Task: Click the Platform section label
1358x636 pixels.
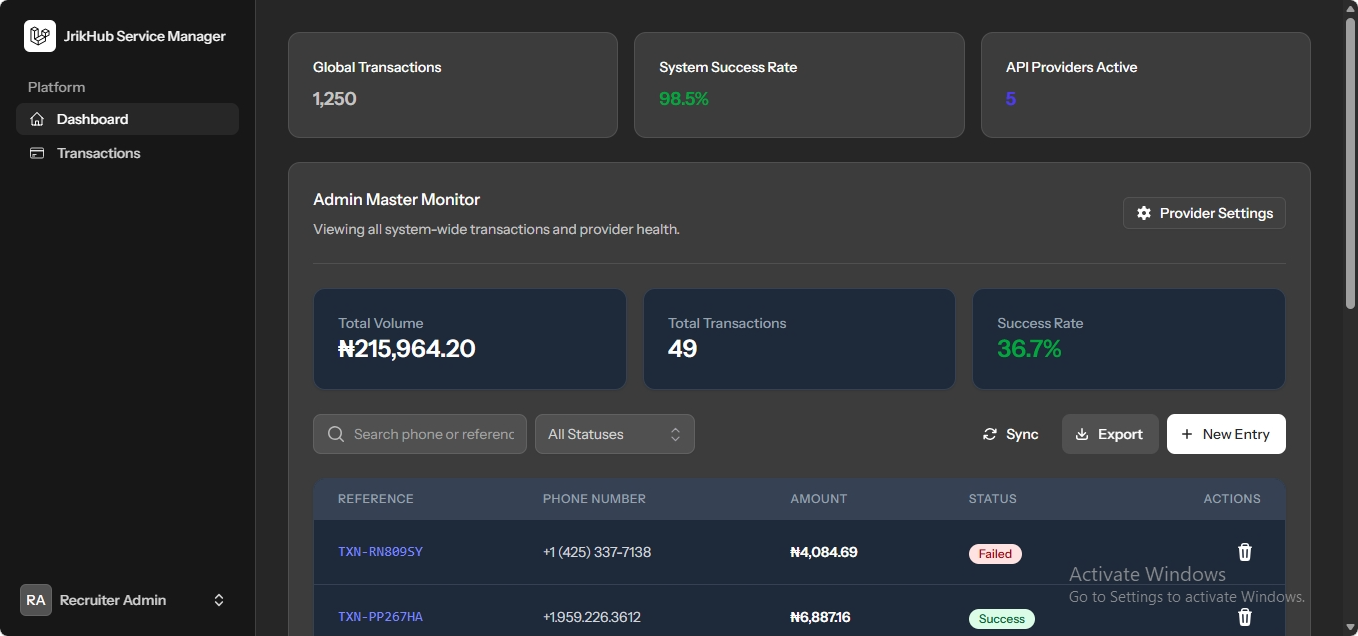Action: (56, 87)
